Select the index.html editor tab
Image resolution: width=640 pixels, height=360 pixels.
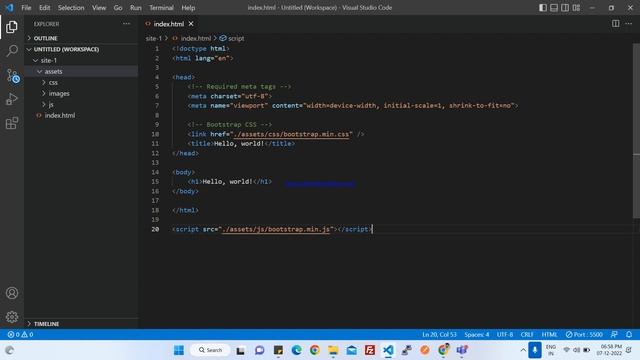(x=169, y=24)
